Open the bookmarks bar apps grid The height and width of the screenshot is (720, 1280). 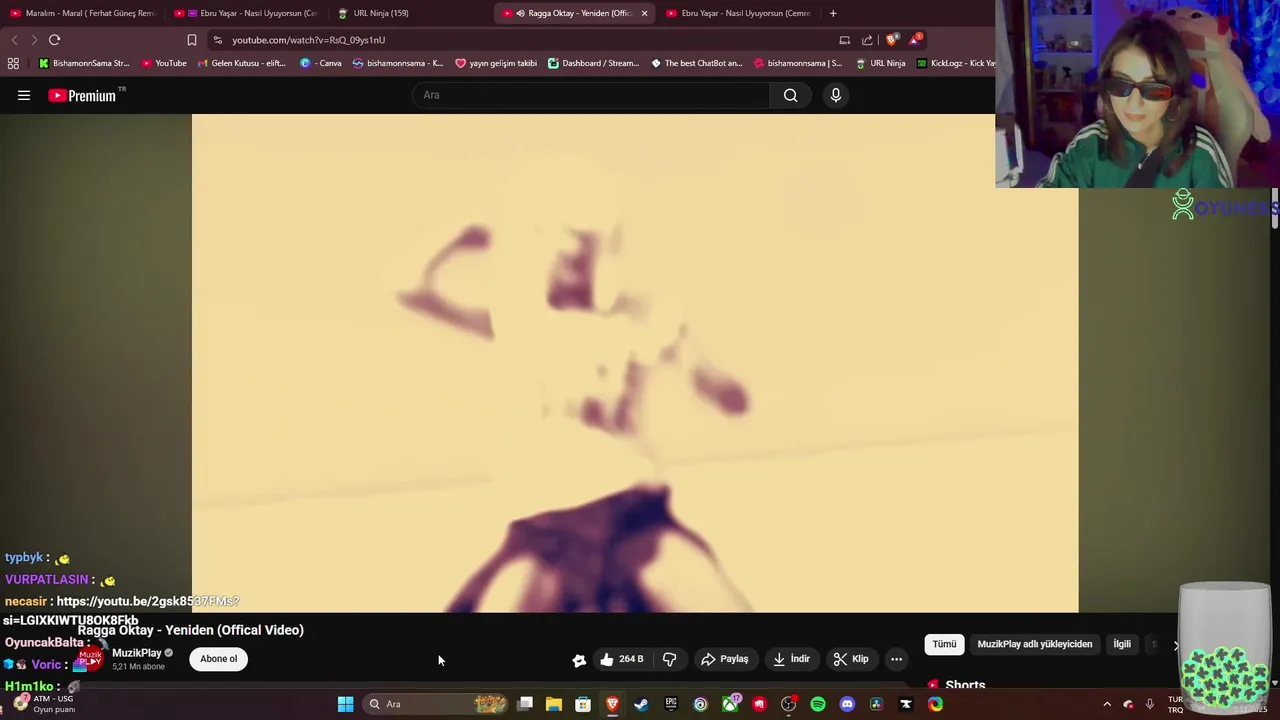coord(13,63)
